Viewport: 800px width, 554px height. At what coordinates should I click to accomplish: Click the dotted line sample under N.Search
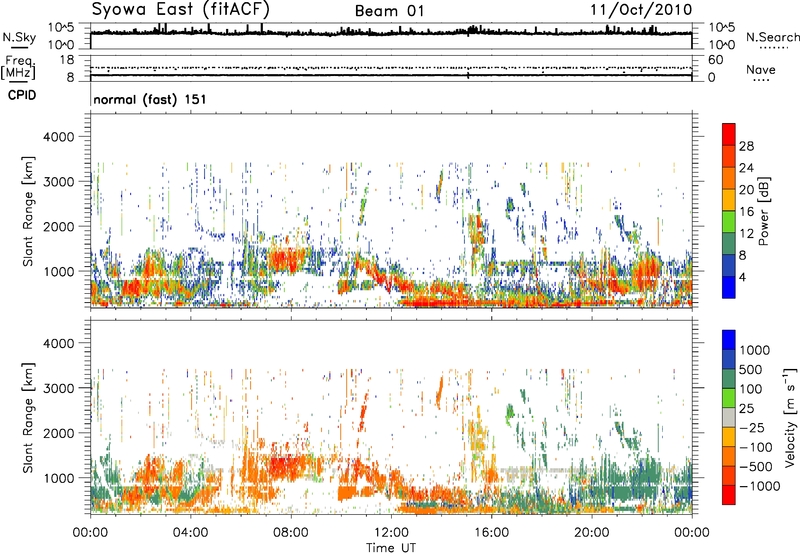773,47
